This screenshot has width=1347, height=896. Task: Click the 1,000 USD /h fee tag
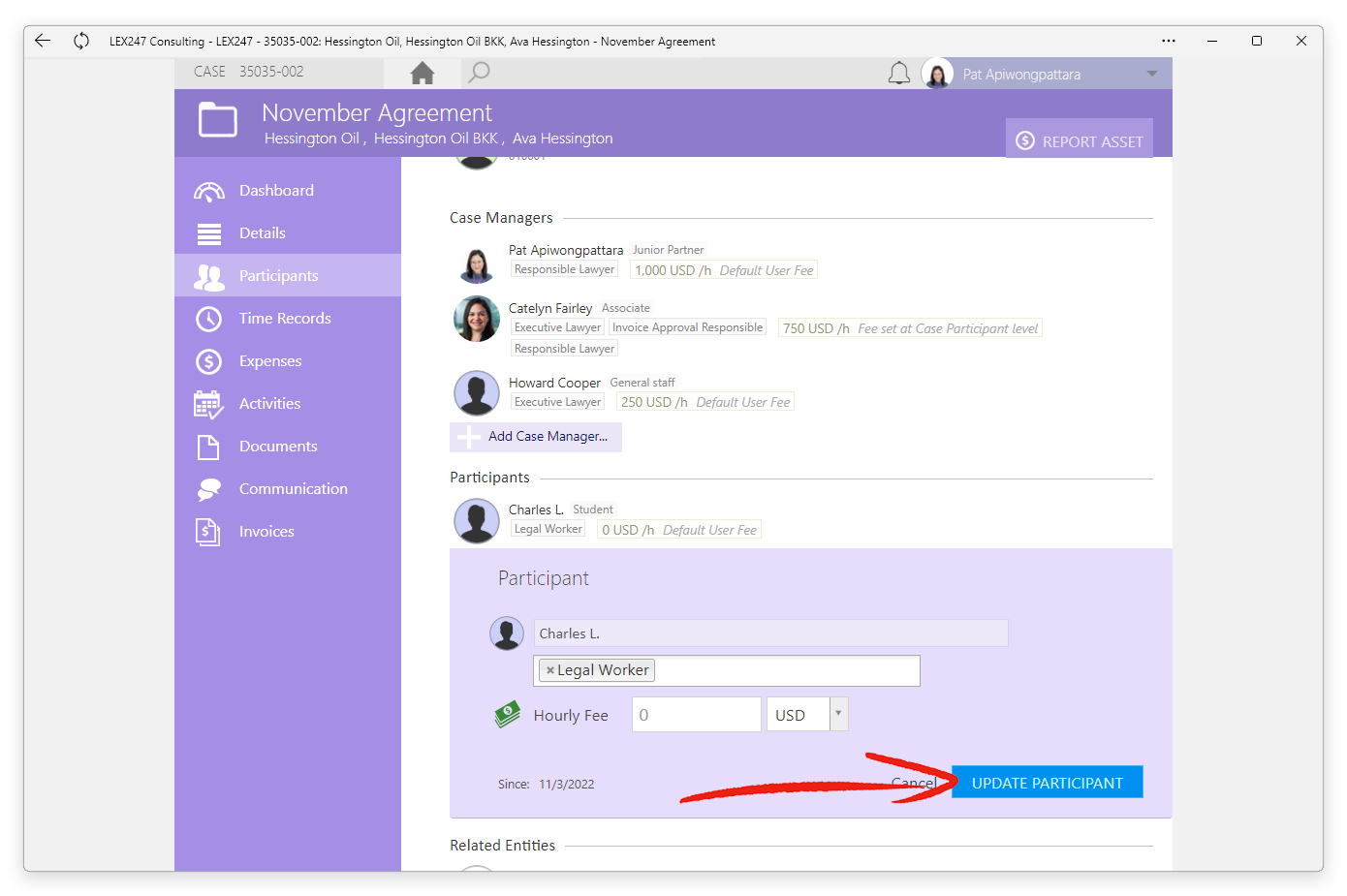click(x=724, y=270)
